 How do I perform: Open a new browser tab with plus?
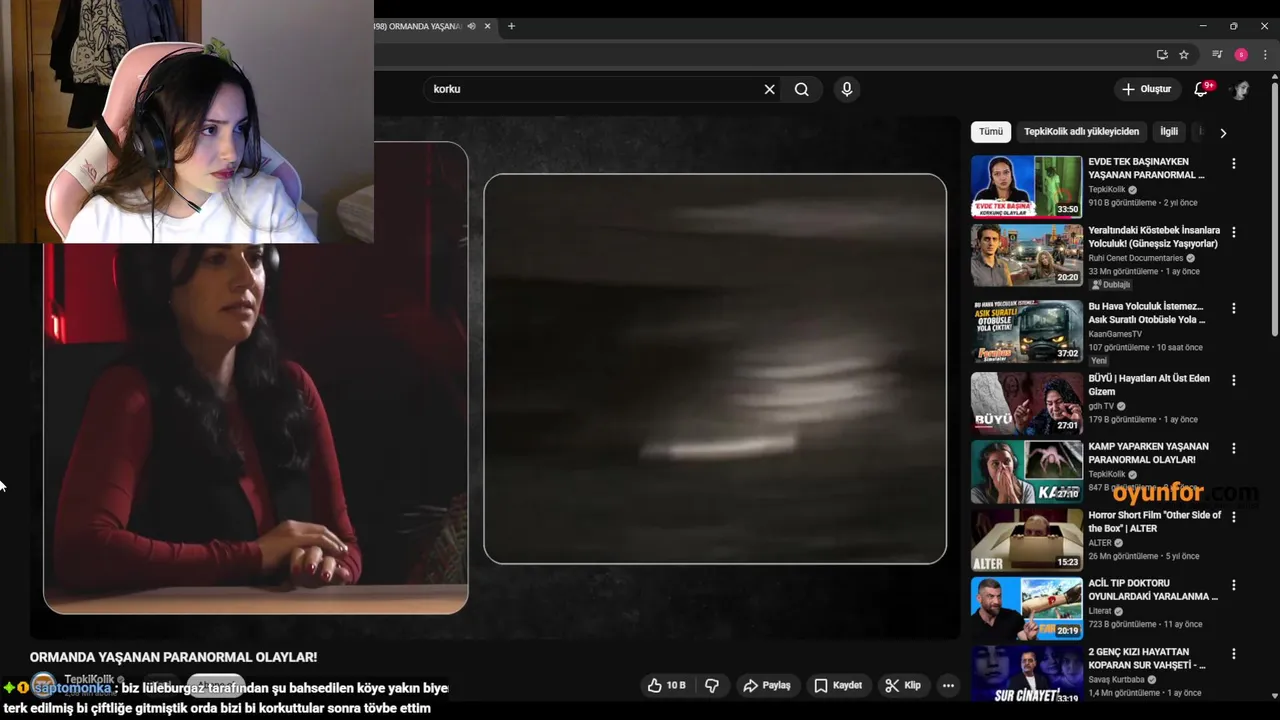511,26
